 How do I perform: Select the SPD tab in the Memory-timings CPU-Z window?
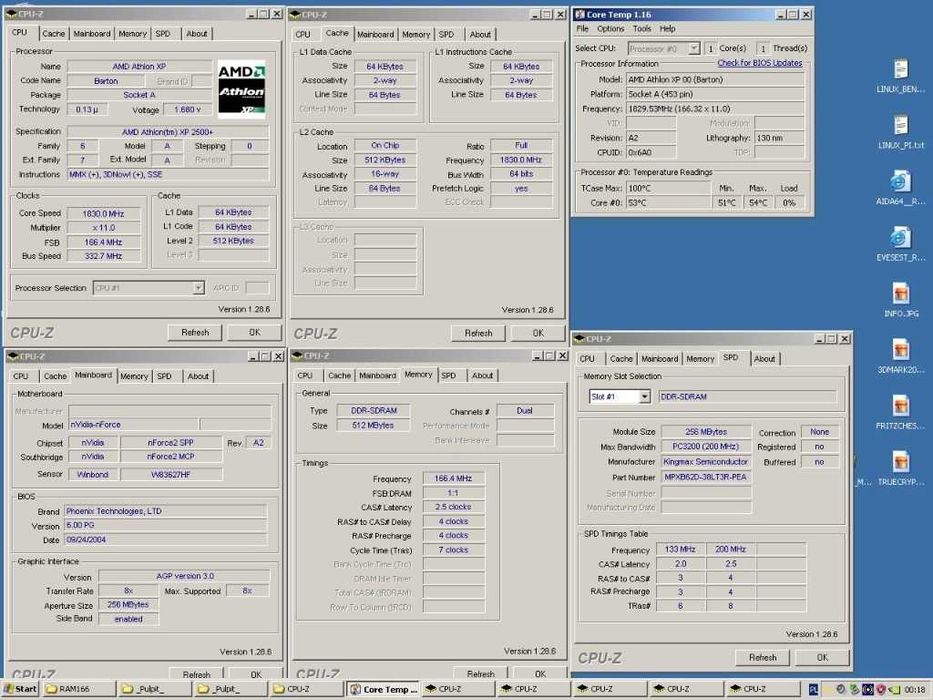449,376
